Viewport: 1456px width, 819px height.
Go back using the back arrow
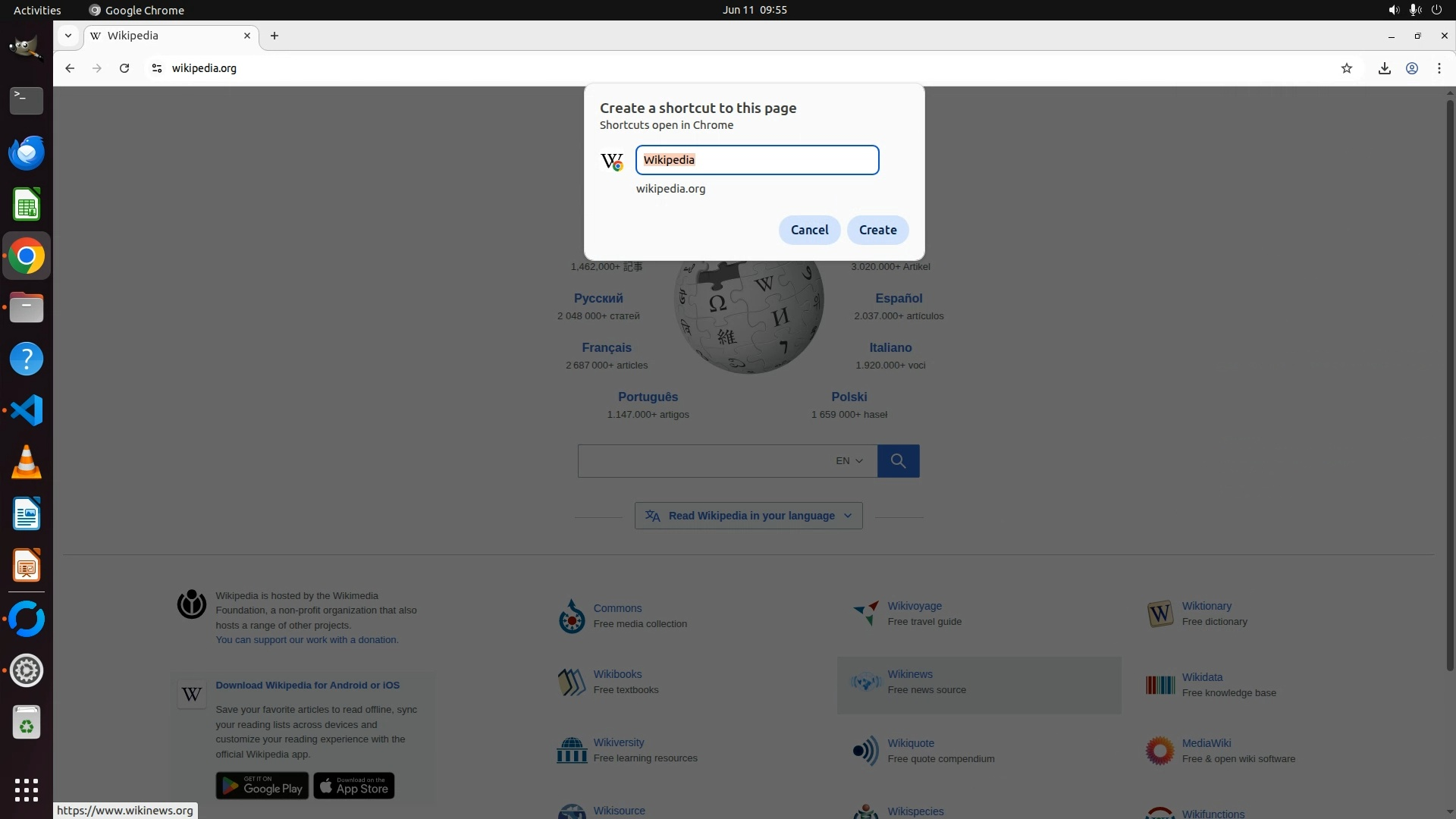pyautogui.click(x=70, y=68)
